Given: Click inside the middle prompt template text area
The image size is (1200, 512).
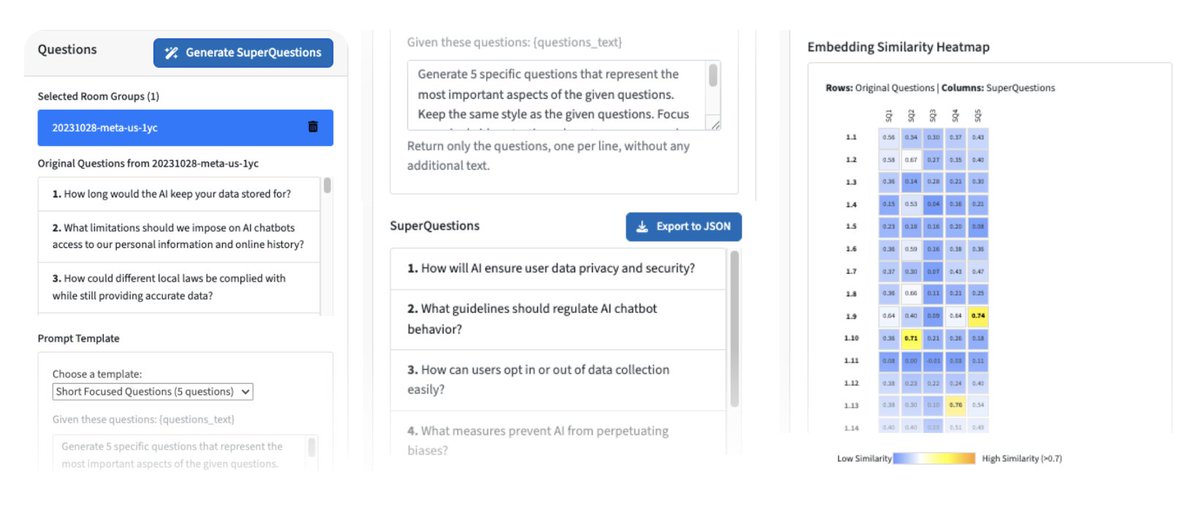Looking at the screenshot, I should click(564, 95).
